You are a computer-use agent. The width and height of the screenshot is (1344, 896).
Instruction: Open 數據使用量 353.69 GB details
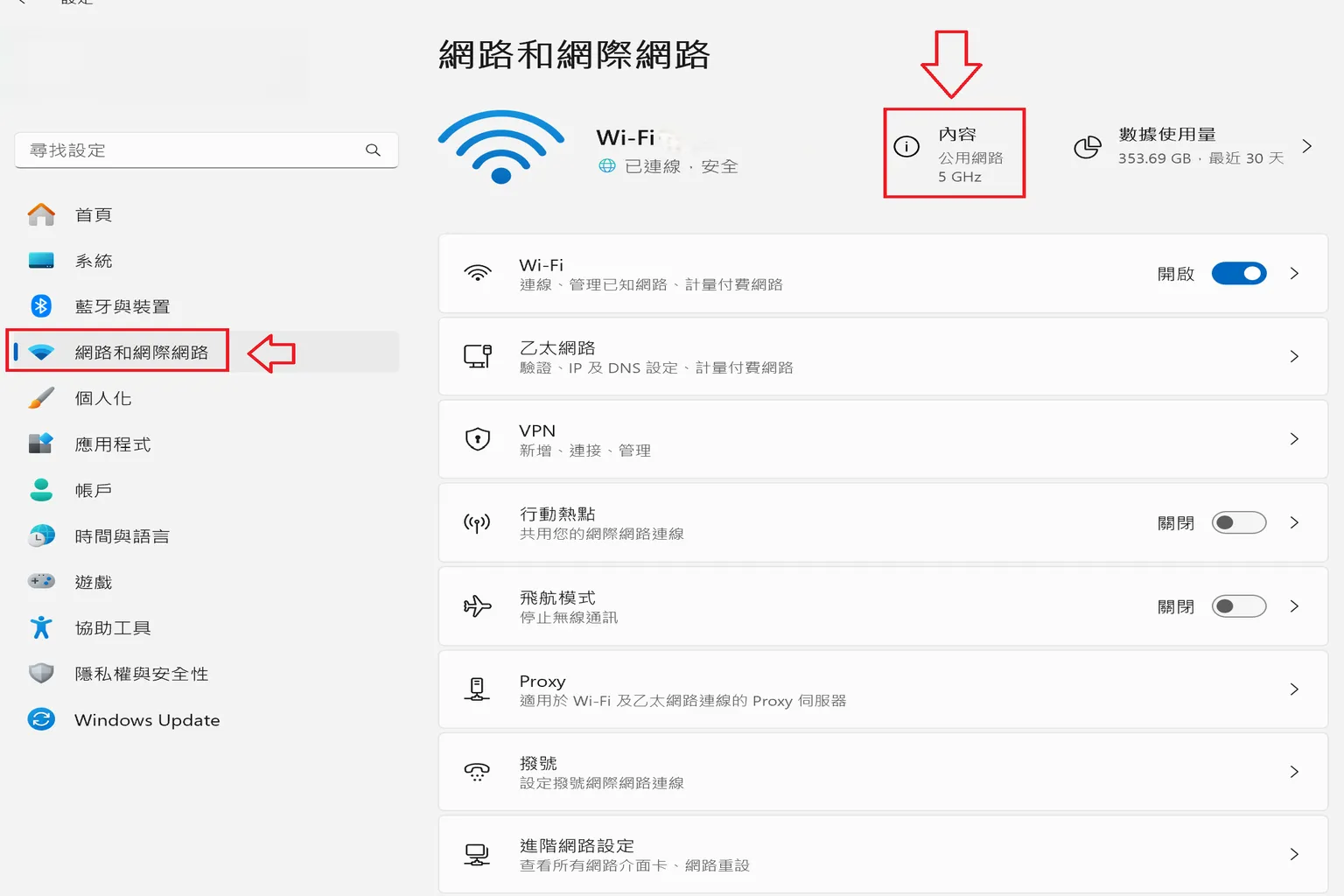coord(1193,147)
